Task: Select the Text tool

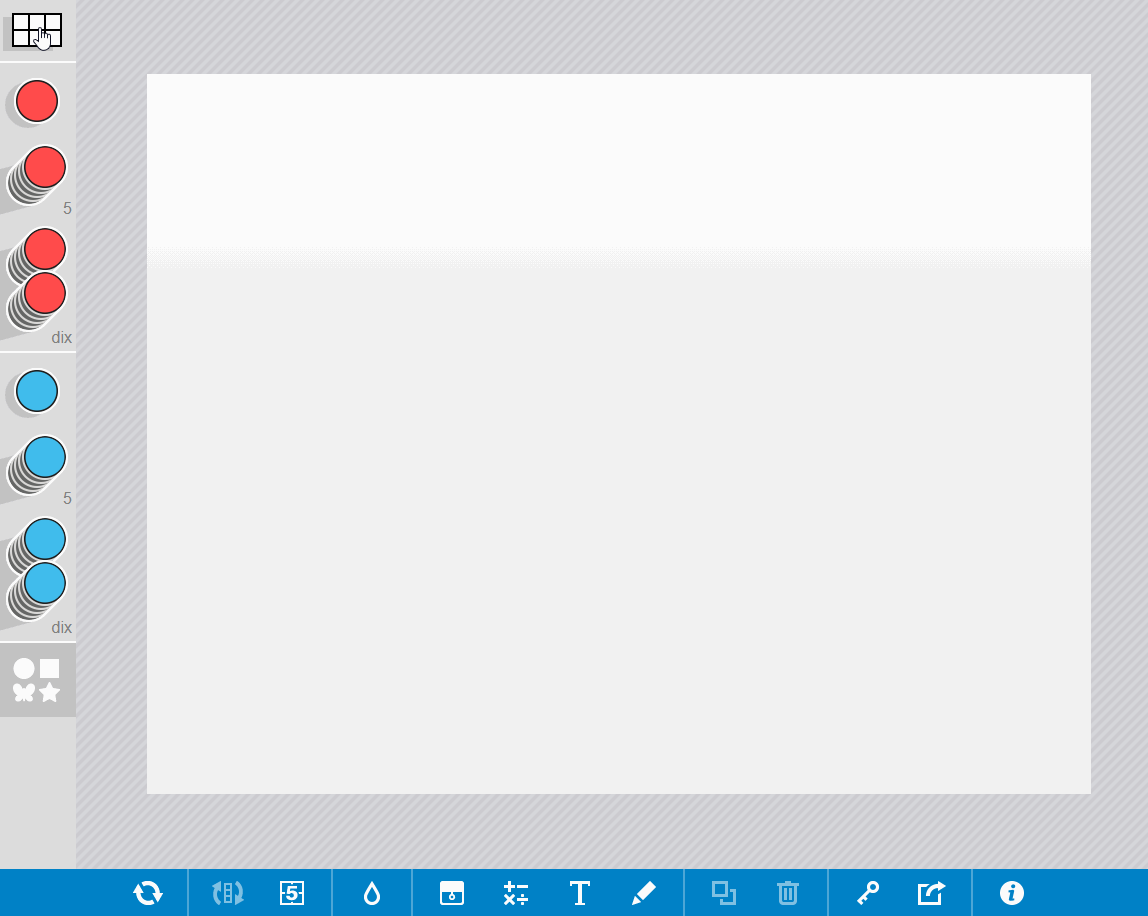Action: click(x=580, y=893)
